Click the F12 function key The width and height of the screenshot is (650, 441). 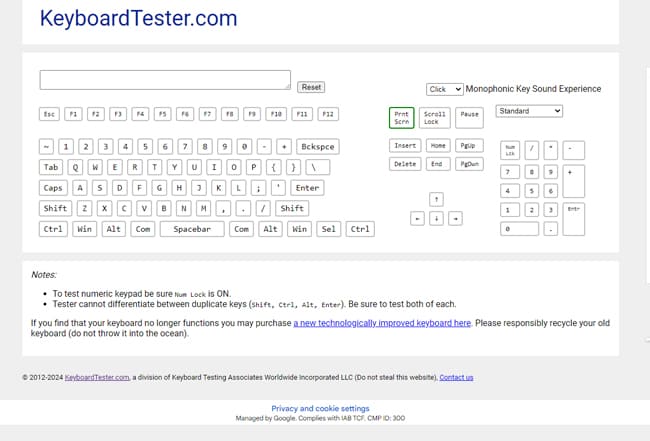point(328,114)
